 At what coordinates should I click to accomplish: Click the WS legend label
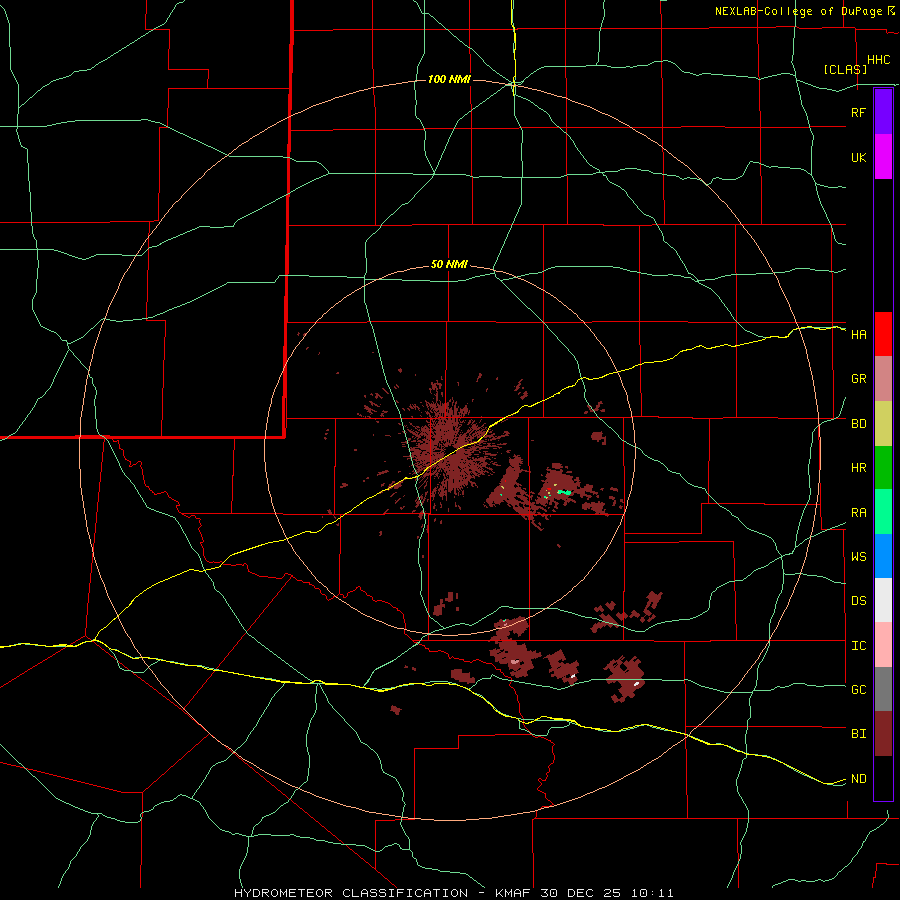coord(858,557)
